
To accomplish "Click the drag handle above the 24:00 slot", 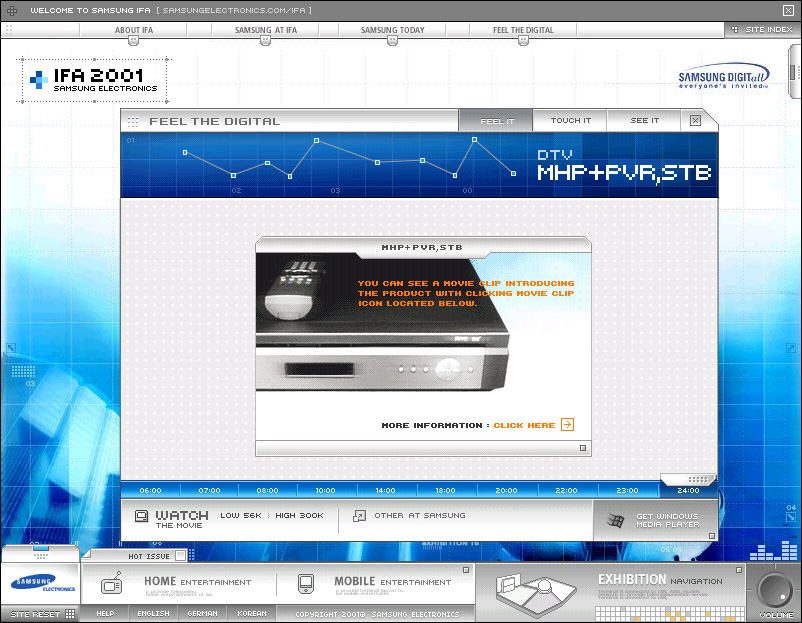I will 688,479.
